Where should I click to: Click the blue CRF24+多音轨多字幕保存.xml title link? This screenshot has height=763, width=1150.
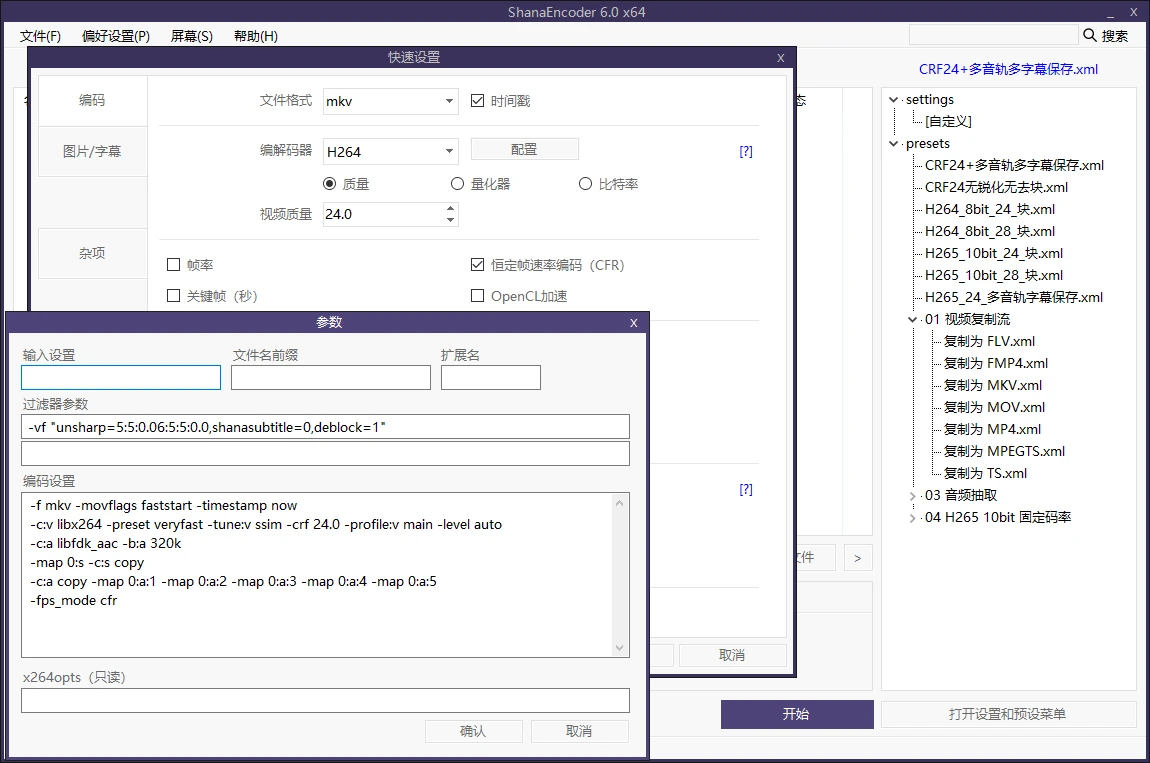1008,69
